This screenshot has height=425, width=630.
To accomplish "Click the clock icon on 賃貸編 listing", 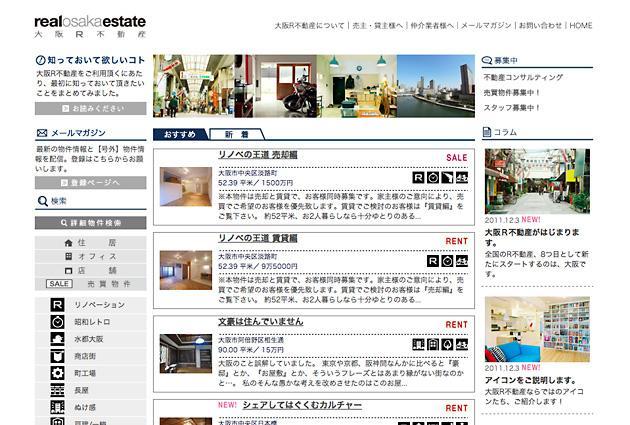I will [447, 261].
